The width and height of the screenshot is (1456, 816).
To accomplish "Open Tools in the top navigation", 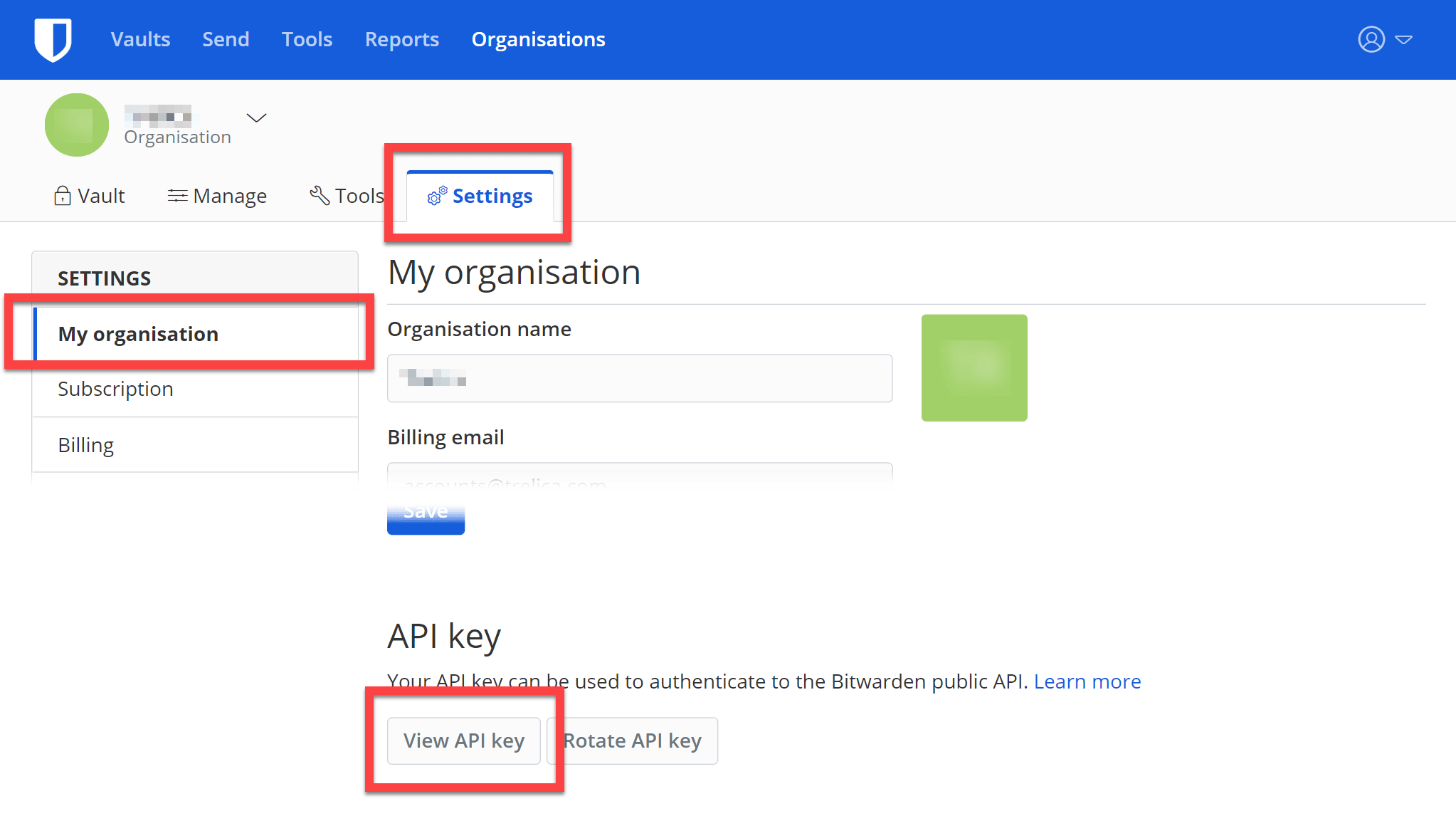I will (x=307, y=39).
